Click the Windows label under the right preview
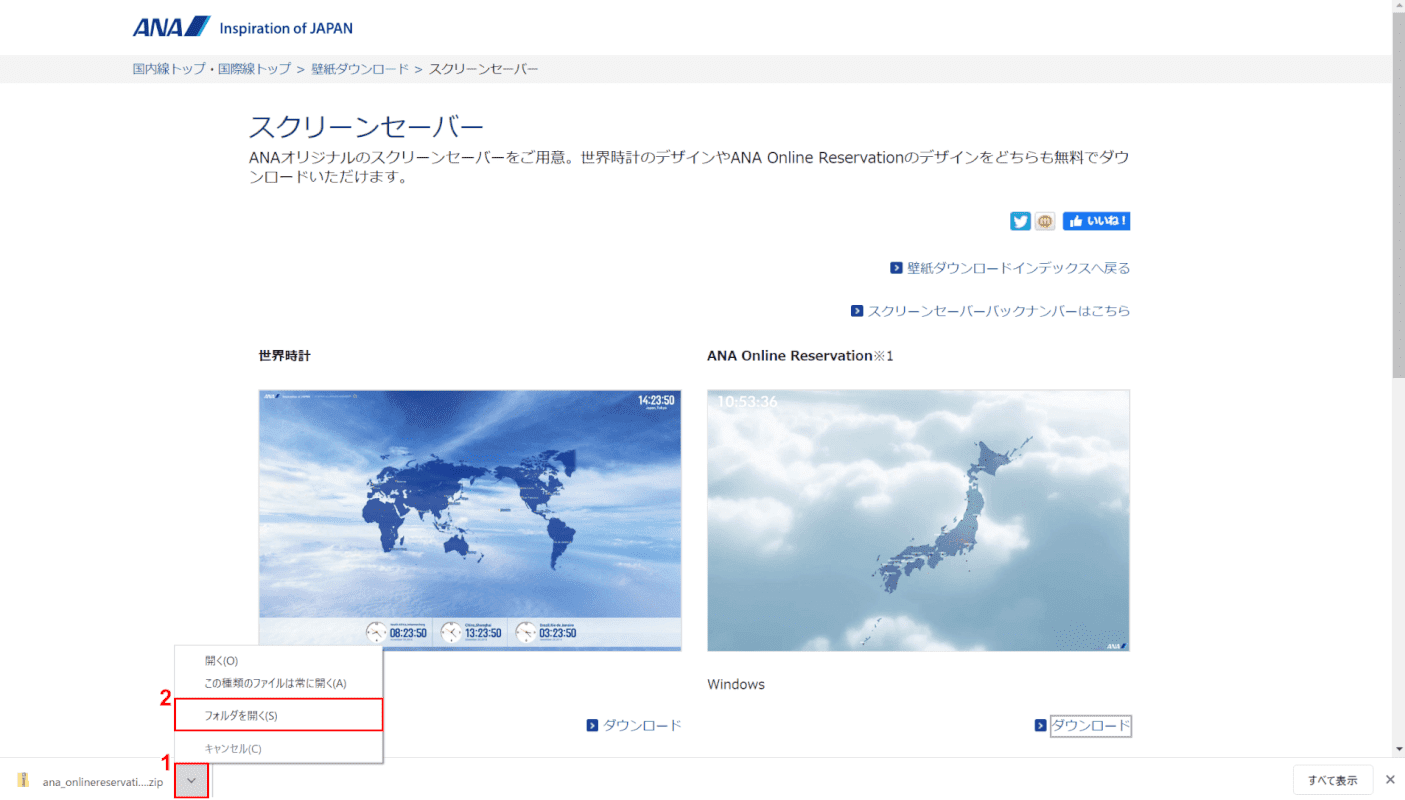The height and width of the screenshot is (800, 1405). point(736,684)
